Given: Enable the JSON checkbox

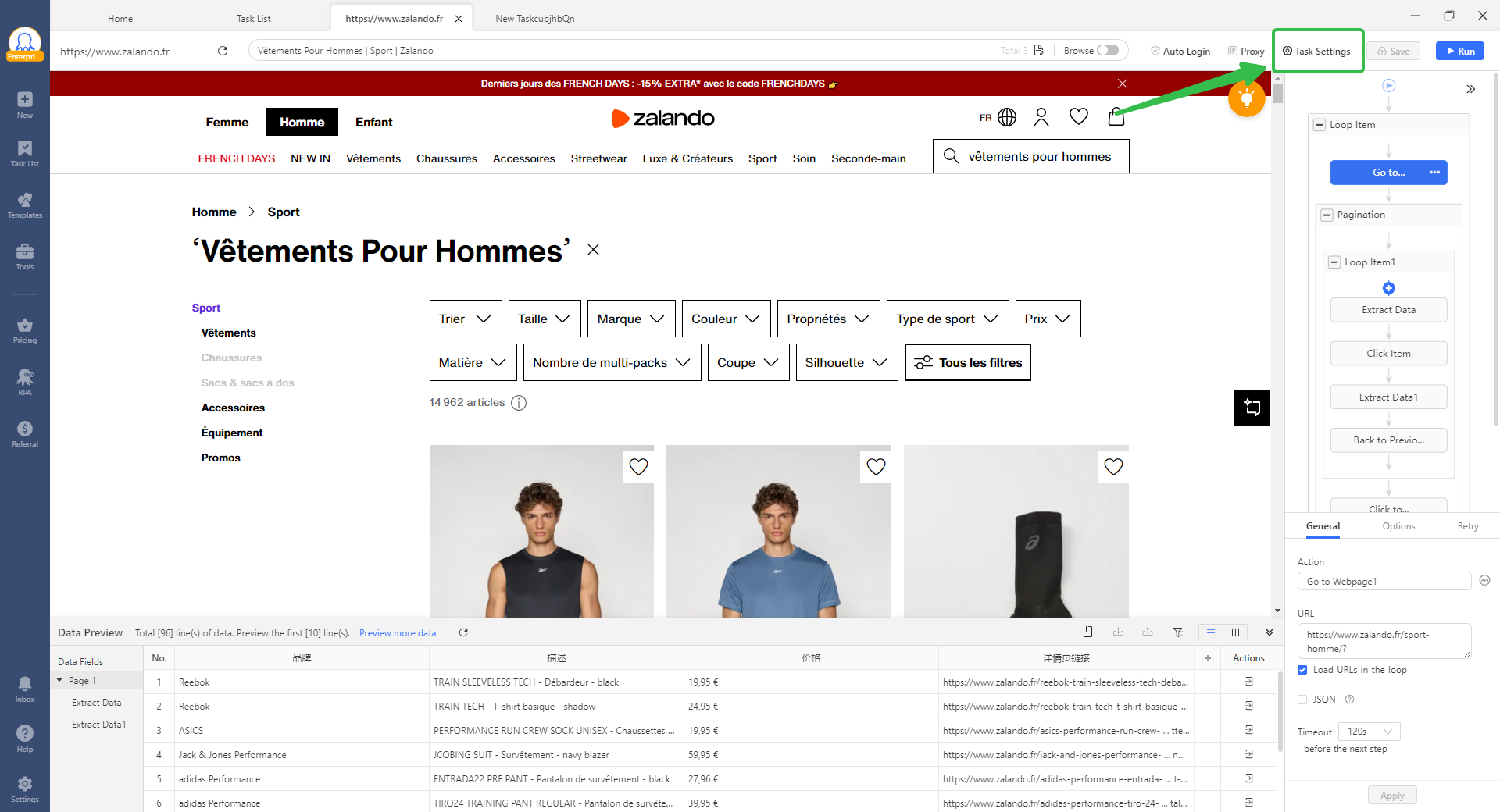Looking at the screenshot, I should (1302, 700).
